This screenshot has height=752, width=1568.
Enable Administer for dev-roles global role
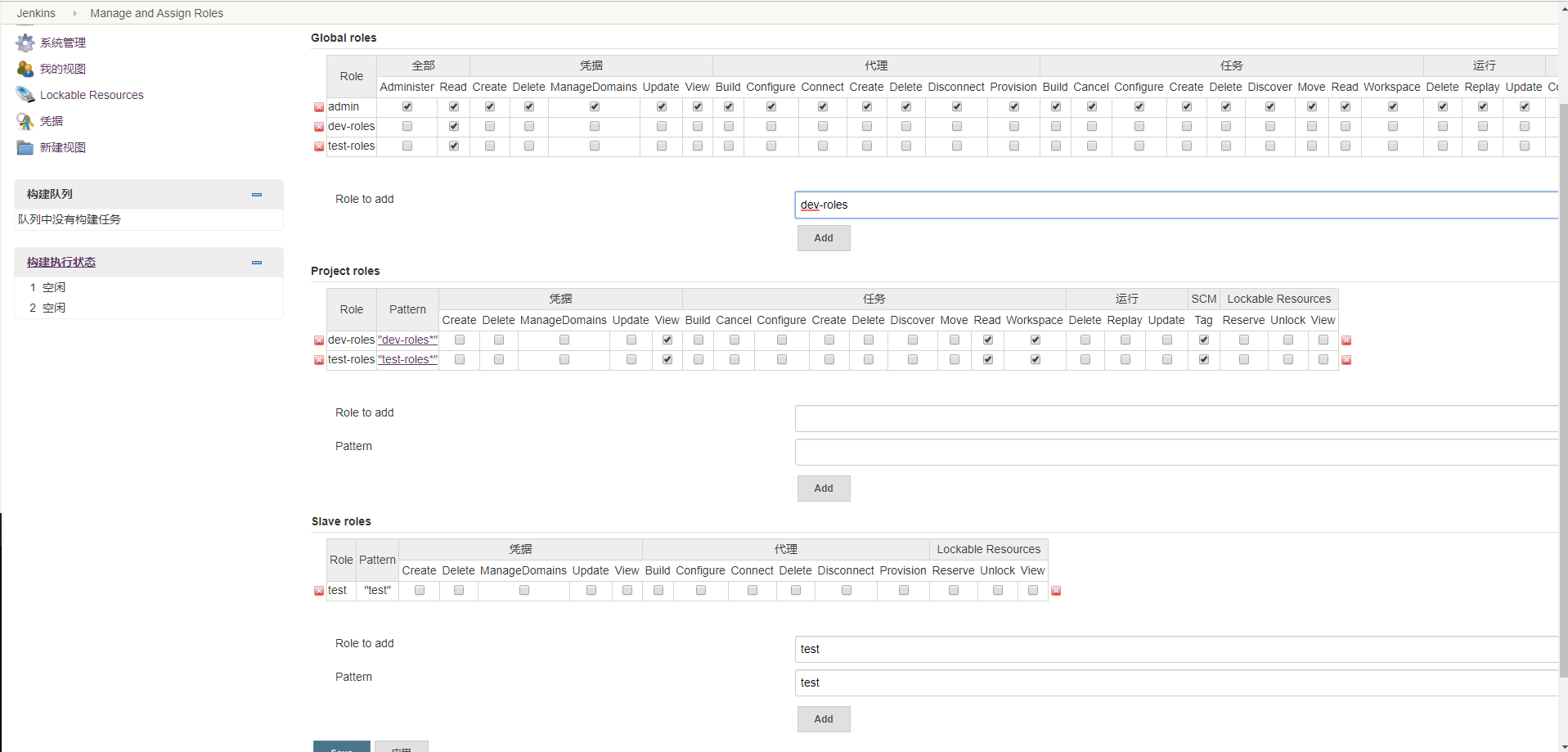[407, 126]
